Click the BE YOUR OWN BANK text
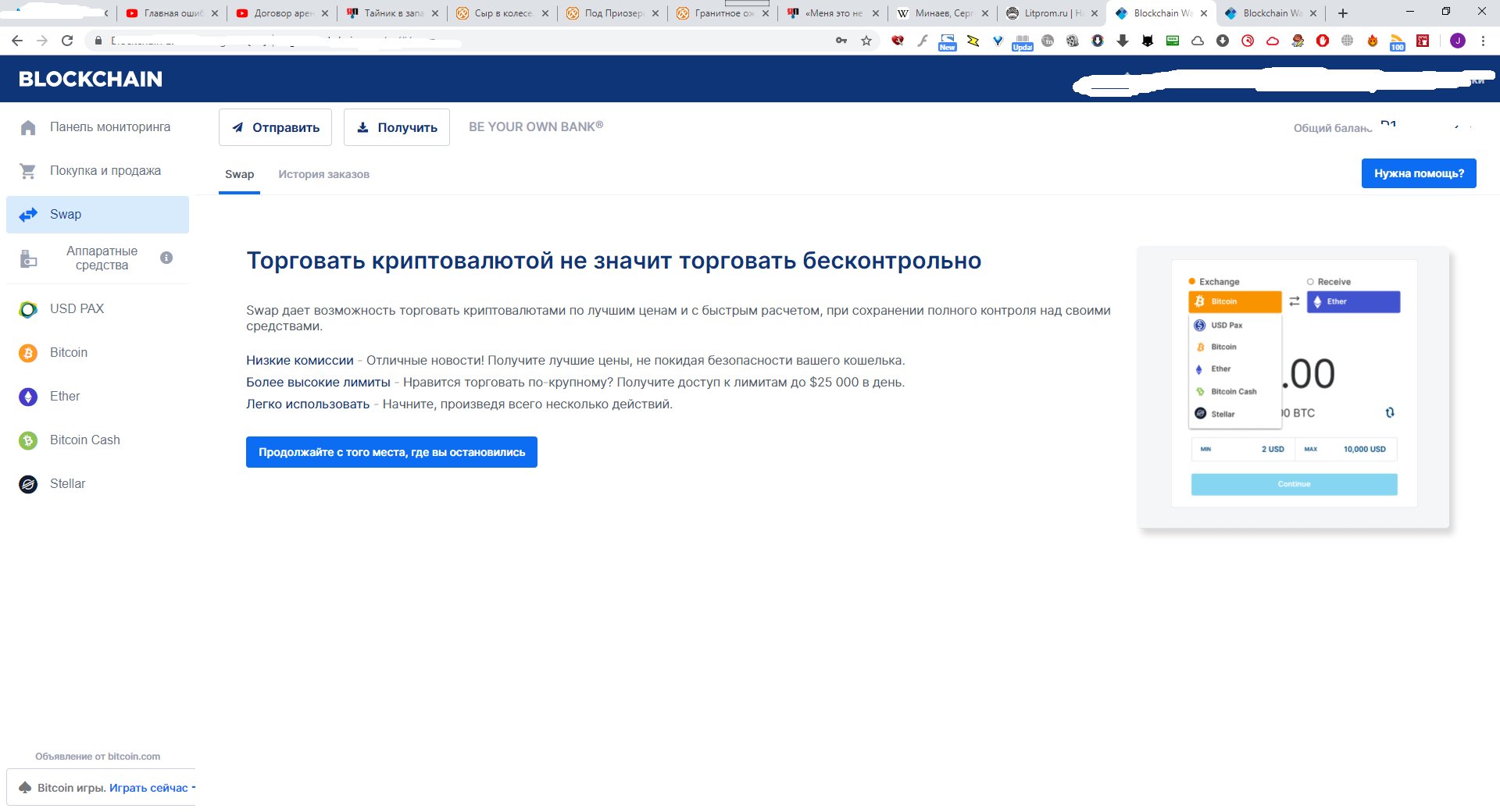Screen dimensions: 1500x812 click(536, 126)
